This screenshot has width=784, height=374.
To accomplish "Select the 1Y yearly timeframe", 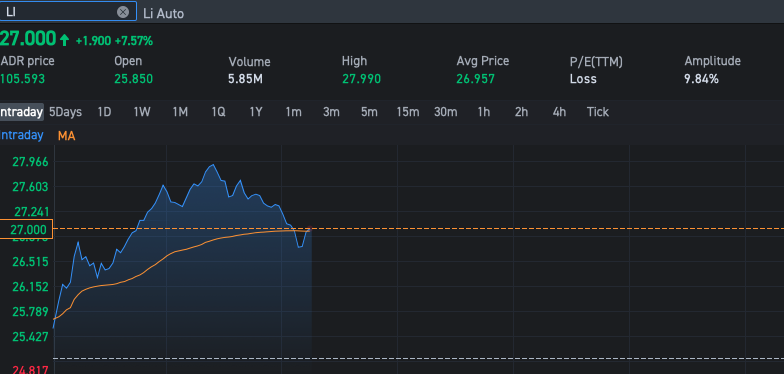I will click(256, 112).
